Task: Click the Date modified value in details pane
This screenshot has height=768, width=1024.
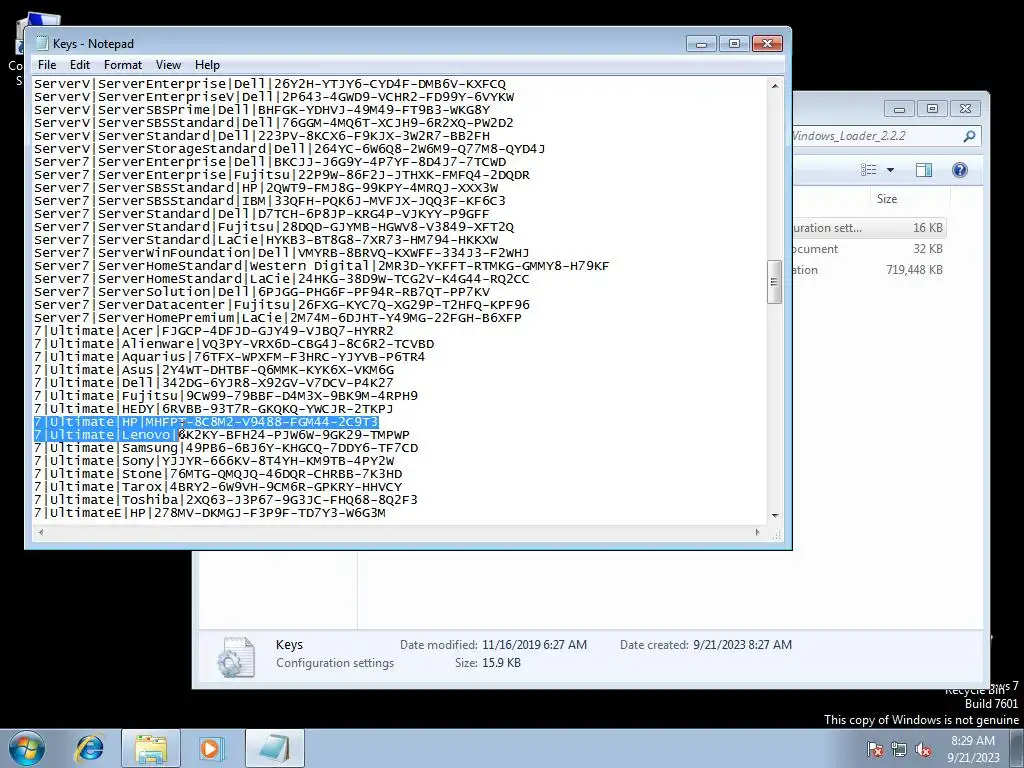Action: (534, 645)
